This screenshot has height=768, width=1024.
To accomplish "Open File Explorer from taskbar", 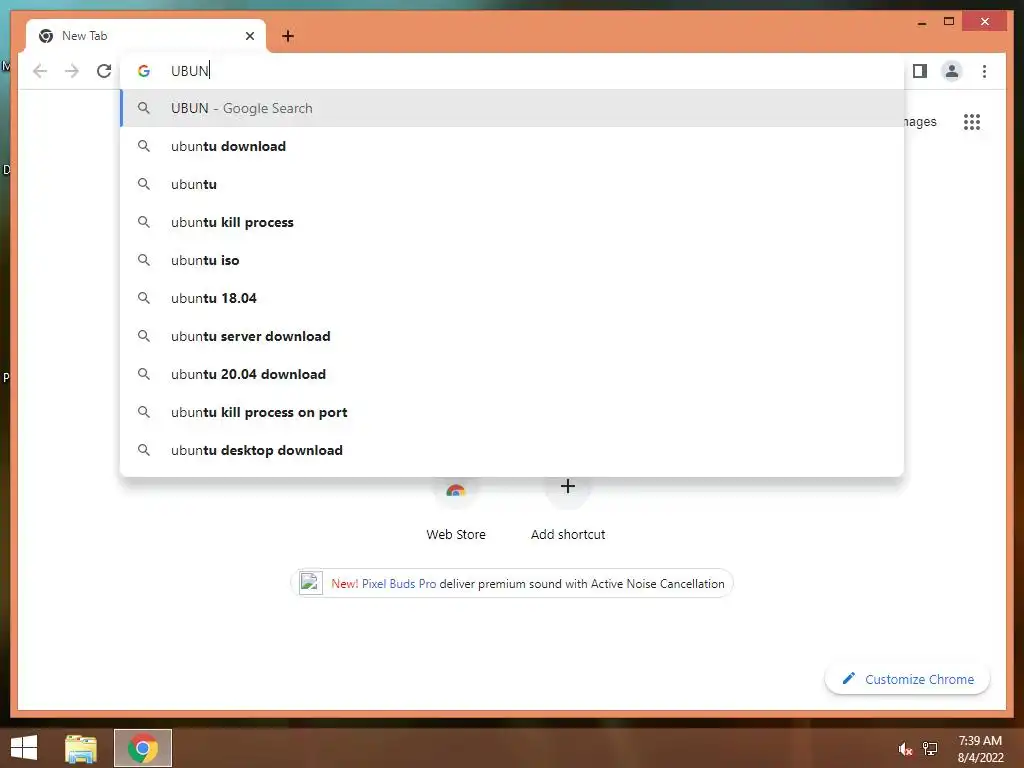I will (81, 748).
